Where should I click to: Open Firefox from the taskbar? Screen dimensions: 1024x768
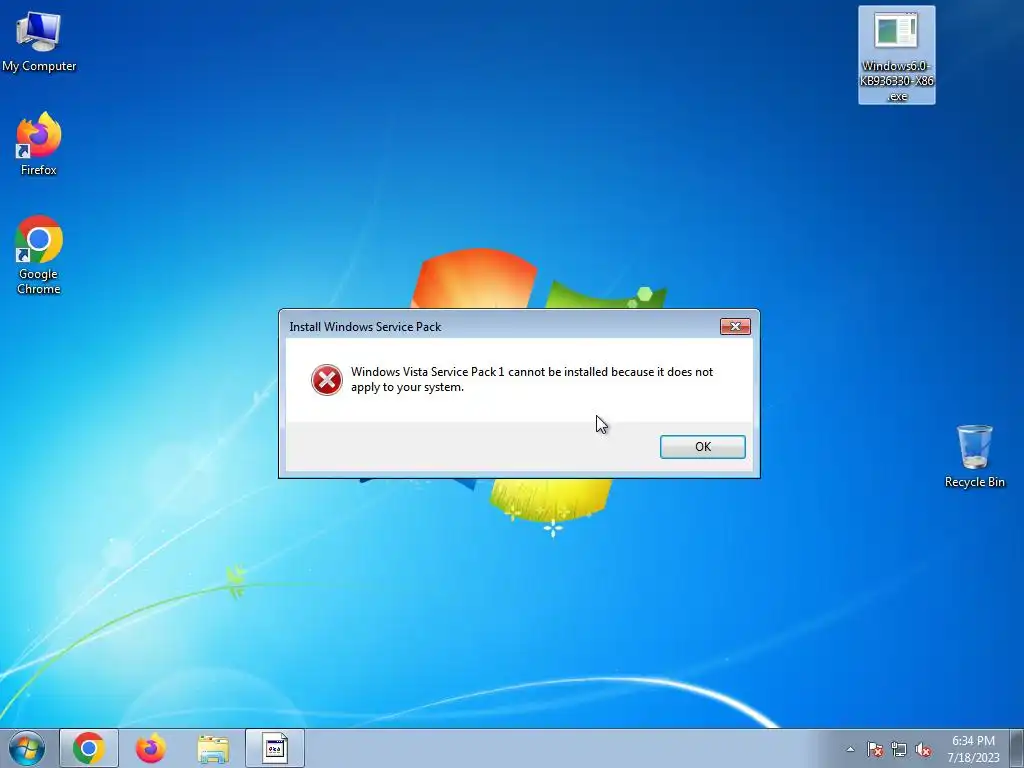tap(150, 748)
